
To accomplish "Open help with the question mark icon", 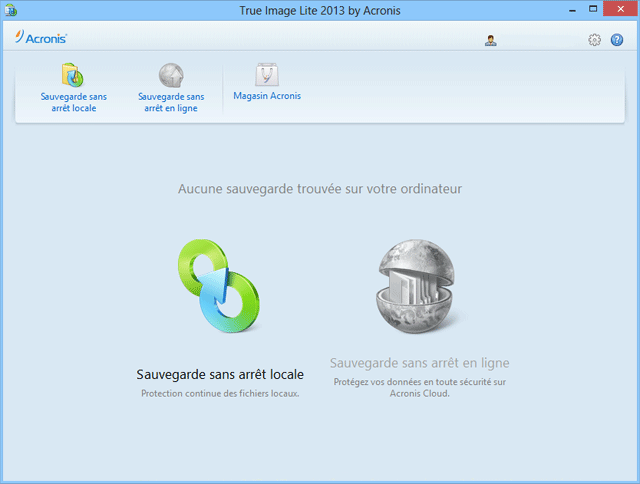I will pos(617,40).
